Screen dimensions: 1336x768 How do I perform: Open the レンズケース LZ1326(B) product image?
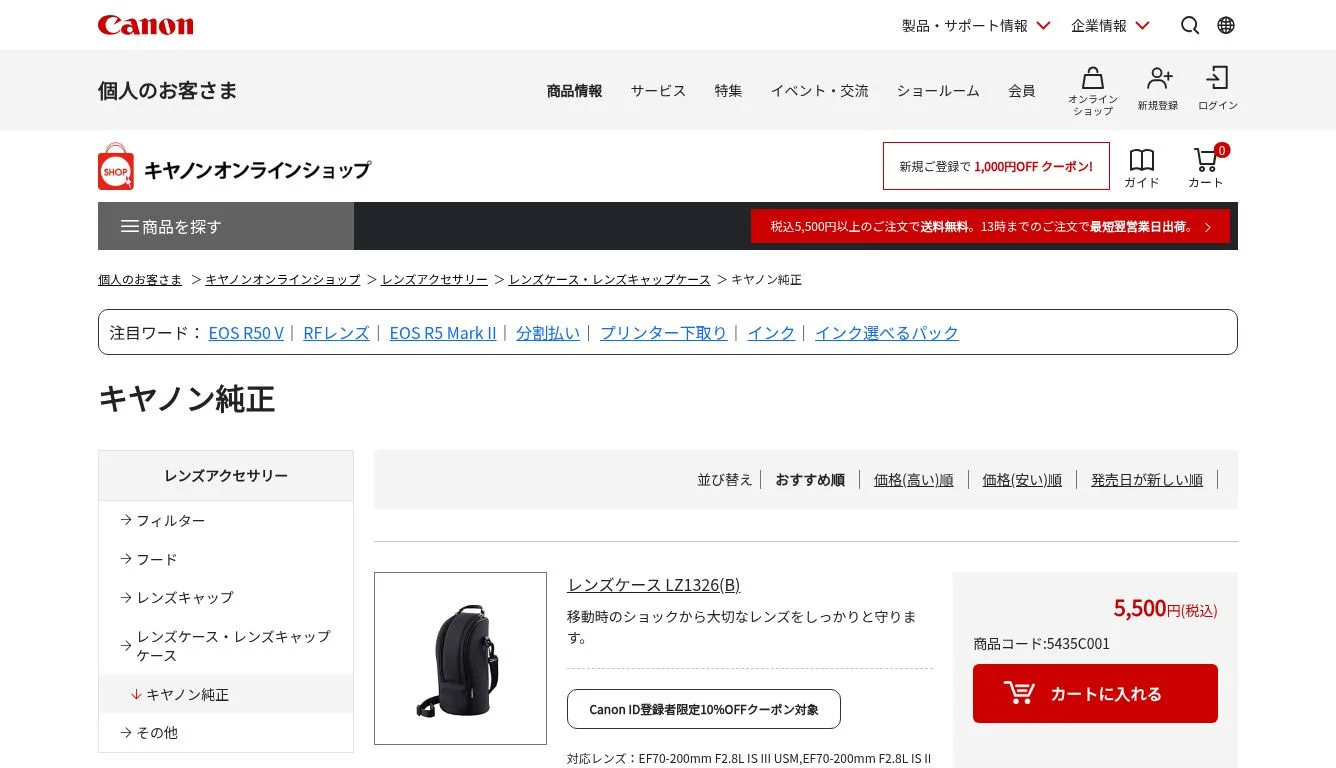click(460, 658)
